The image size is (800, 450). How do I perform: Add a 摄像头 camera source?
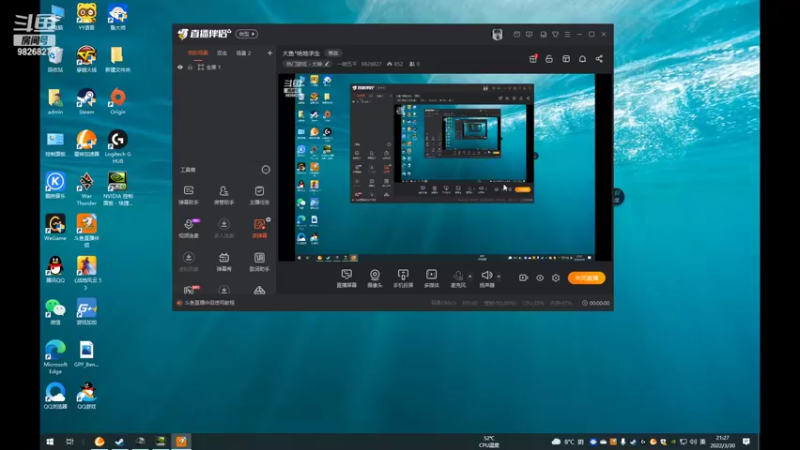(374, 278)
